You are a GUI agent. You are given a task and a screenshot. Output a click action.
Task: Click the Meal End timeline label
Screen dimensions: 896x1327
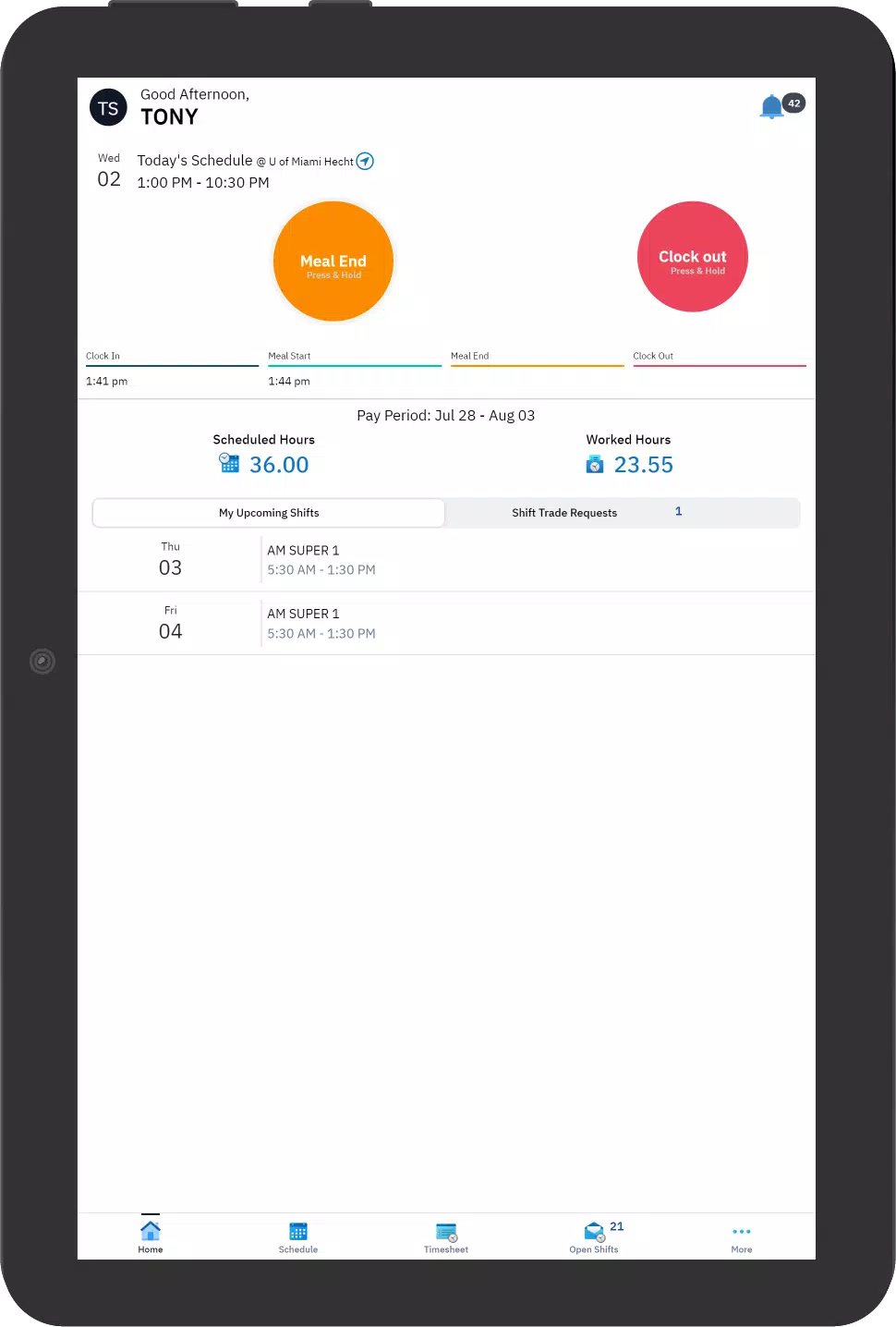pos(470,356)
